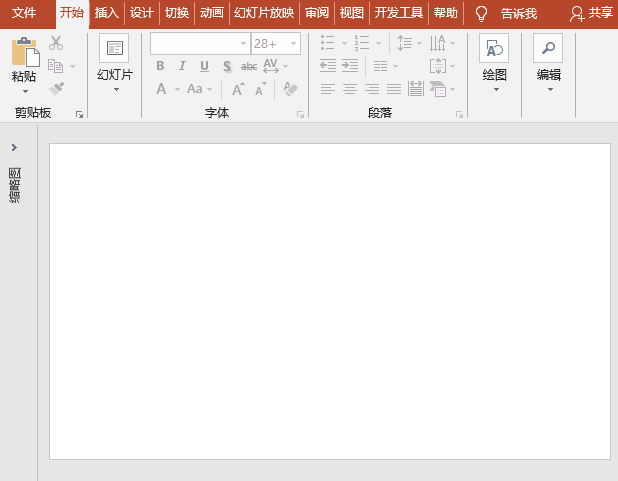The image size is (618, 481).
Task: Click the new slide (幻灯片) icon
Action: pos(114,48)
